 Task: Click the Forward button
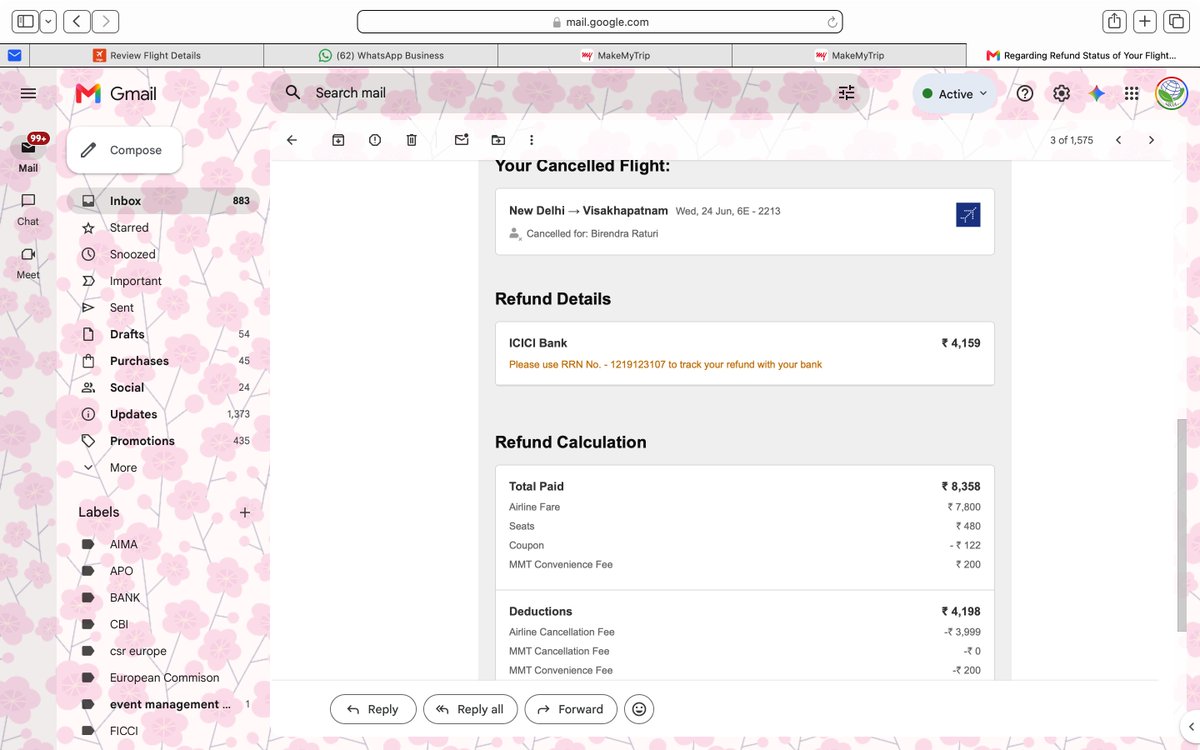click(x=570, y=709)
